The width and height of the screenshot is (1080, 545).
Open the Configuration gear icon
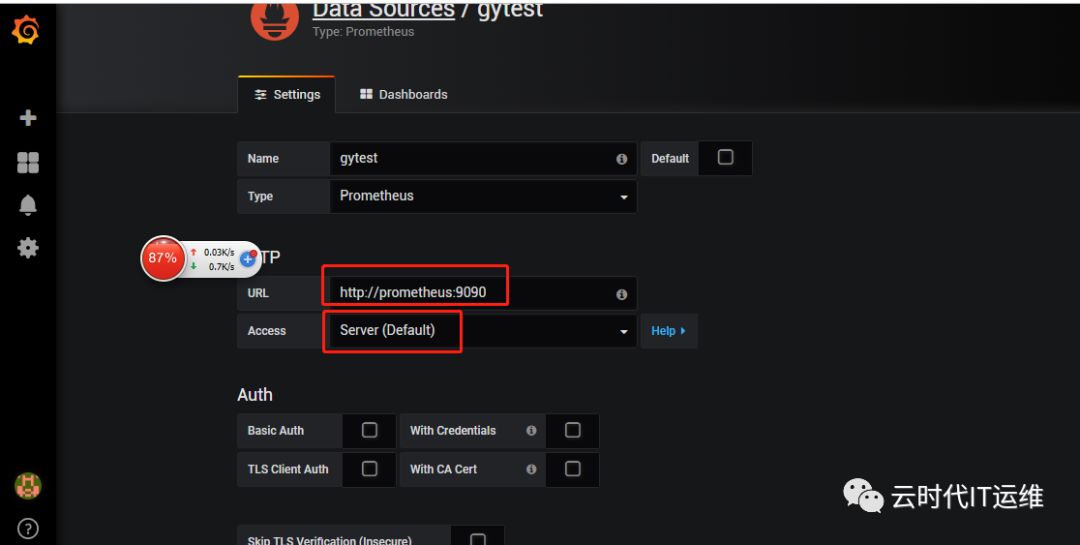28,247
